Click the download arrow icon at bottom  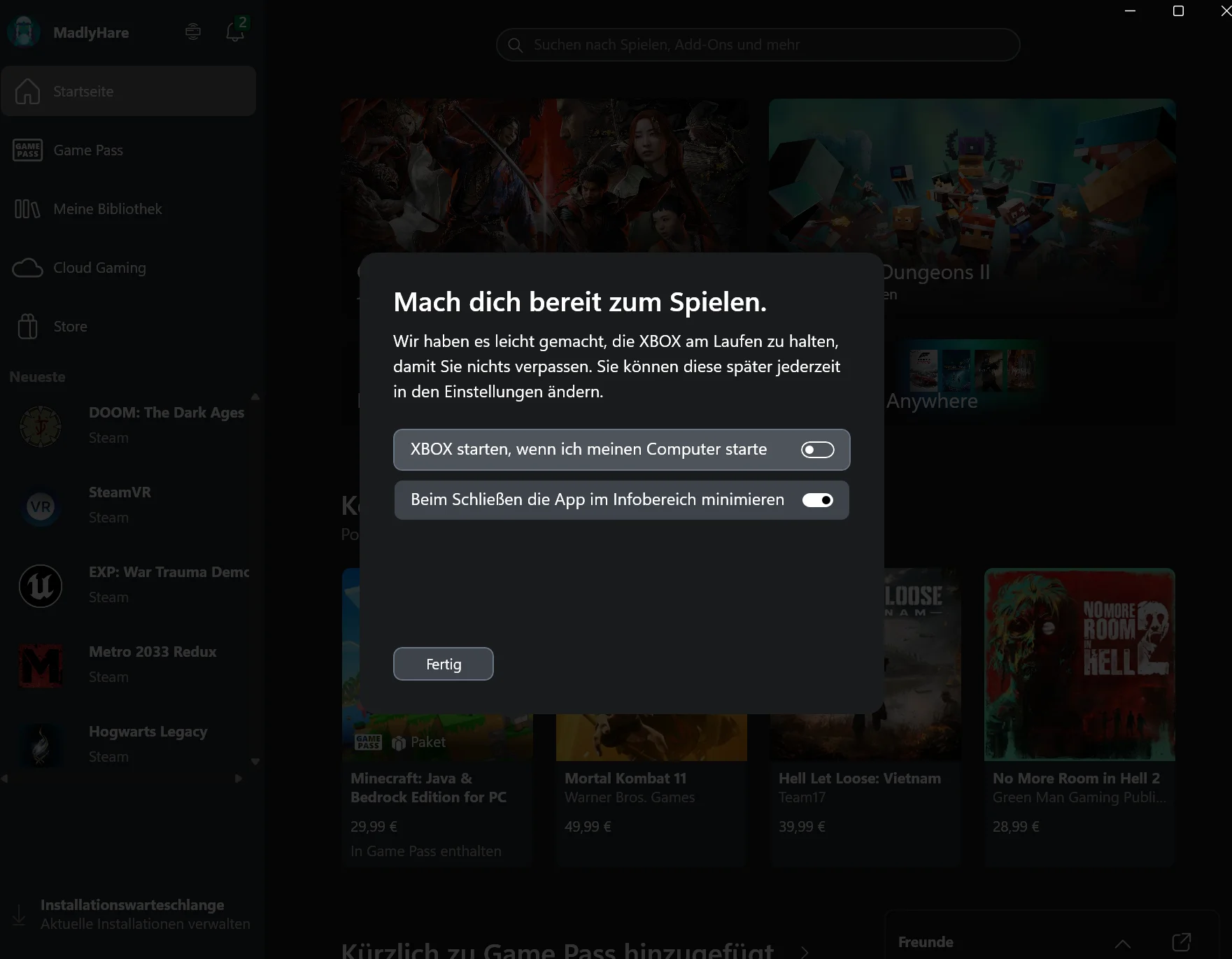coord(20,914)
